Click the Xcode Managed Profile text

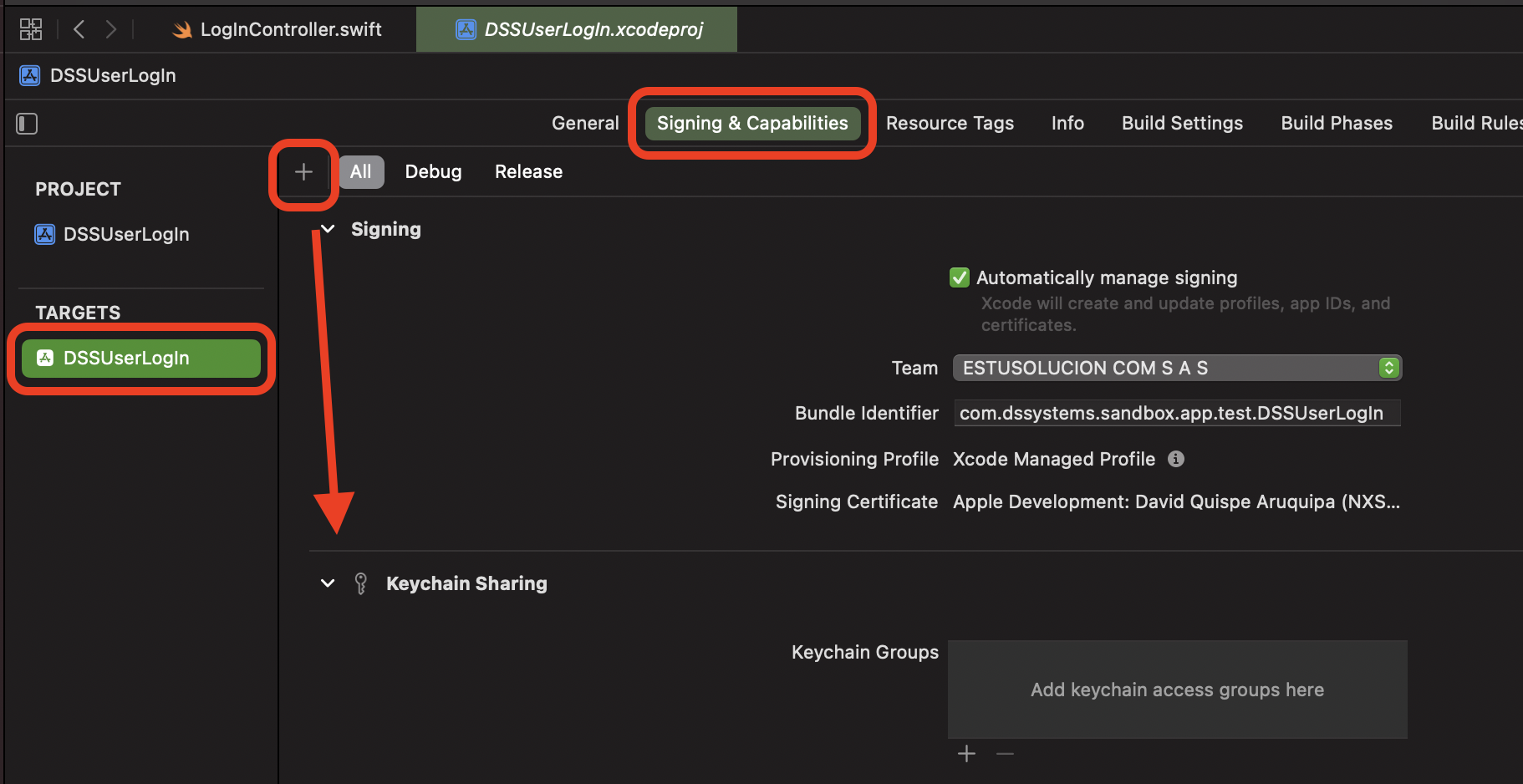click(1054, 459)
